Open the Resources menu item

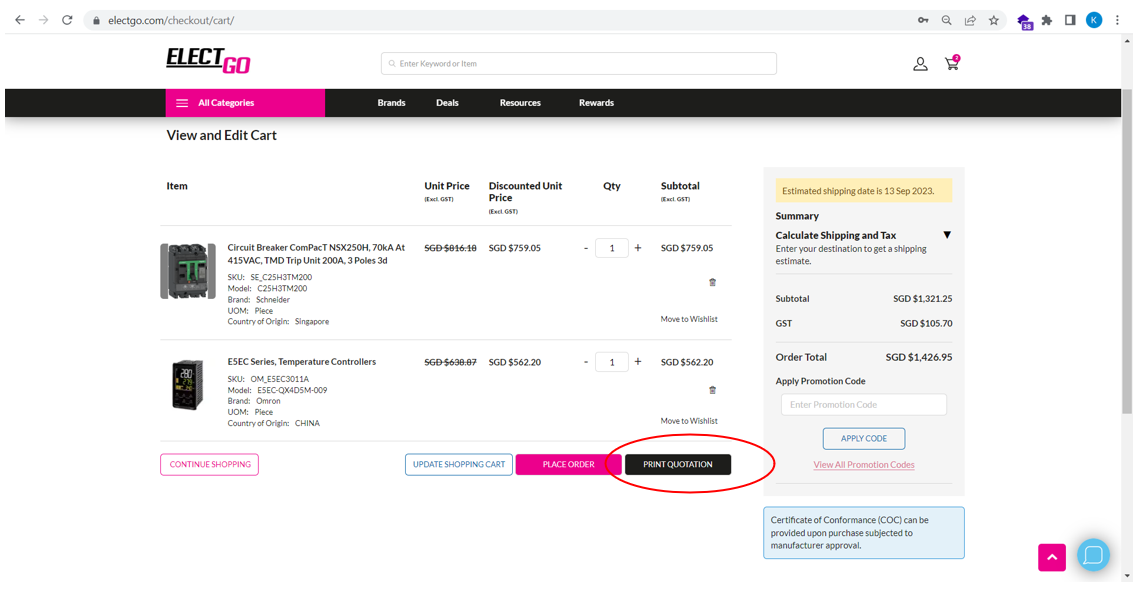(x=520, y=102)
